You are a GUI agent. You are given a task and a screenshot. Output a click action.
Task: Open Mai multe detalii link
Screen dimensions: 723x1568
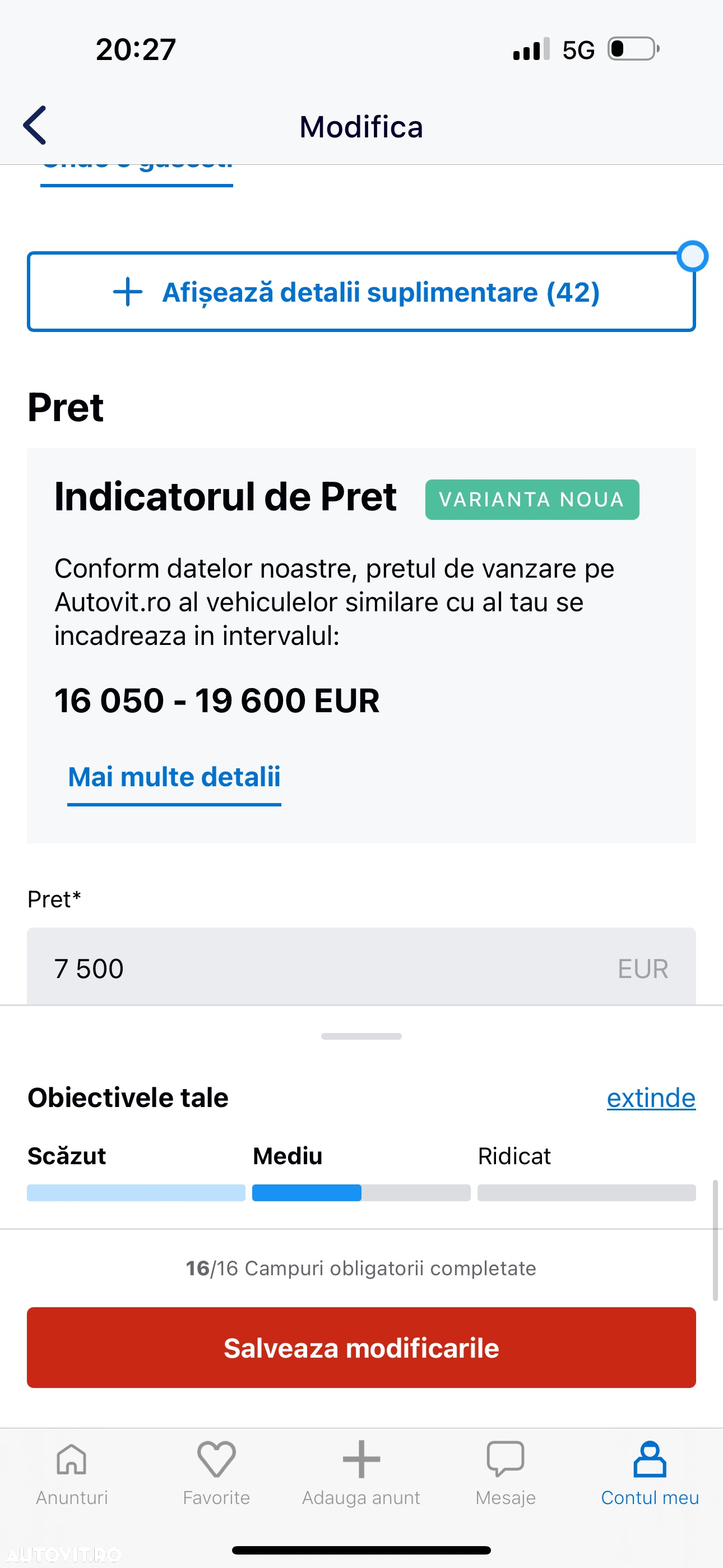click(174, 778)
